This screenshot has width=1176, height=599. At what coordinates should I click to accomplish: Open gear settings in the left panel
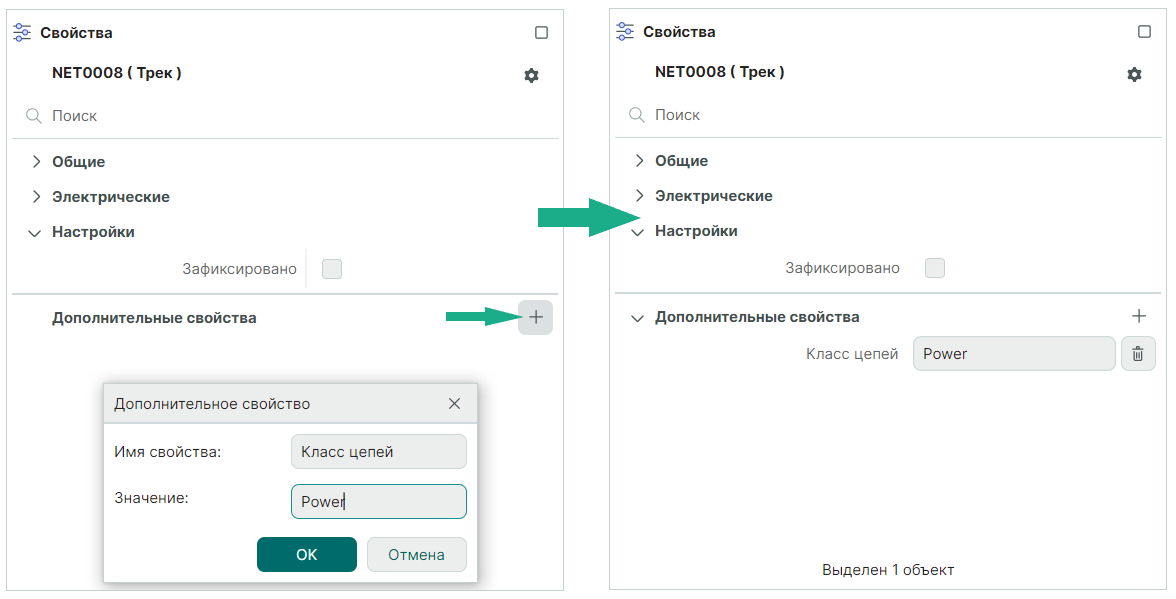531,75
